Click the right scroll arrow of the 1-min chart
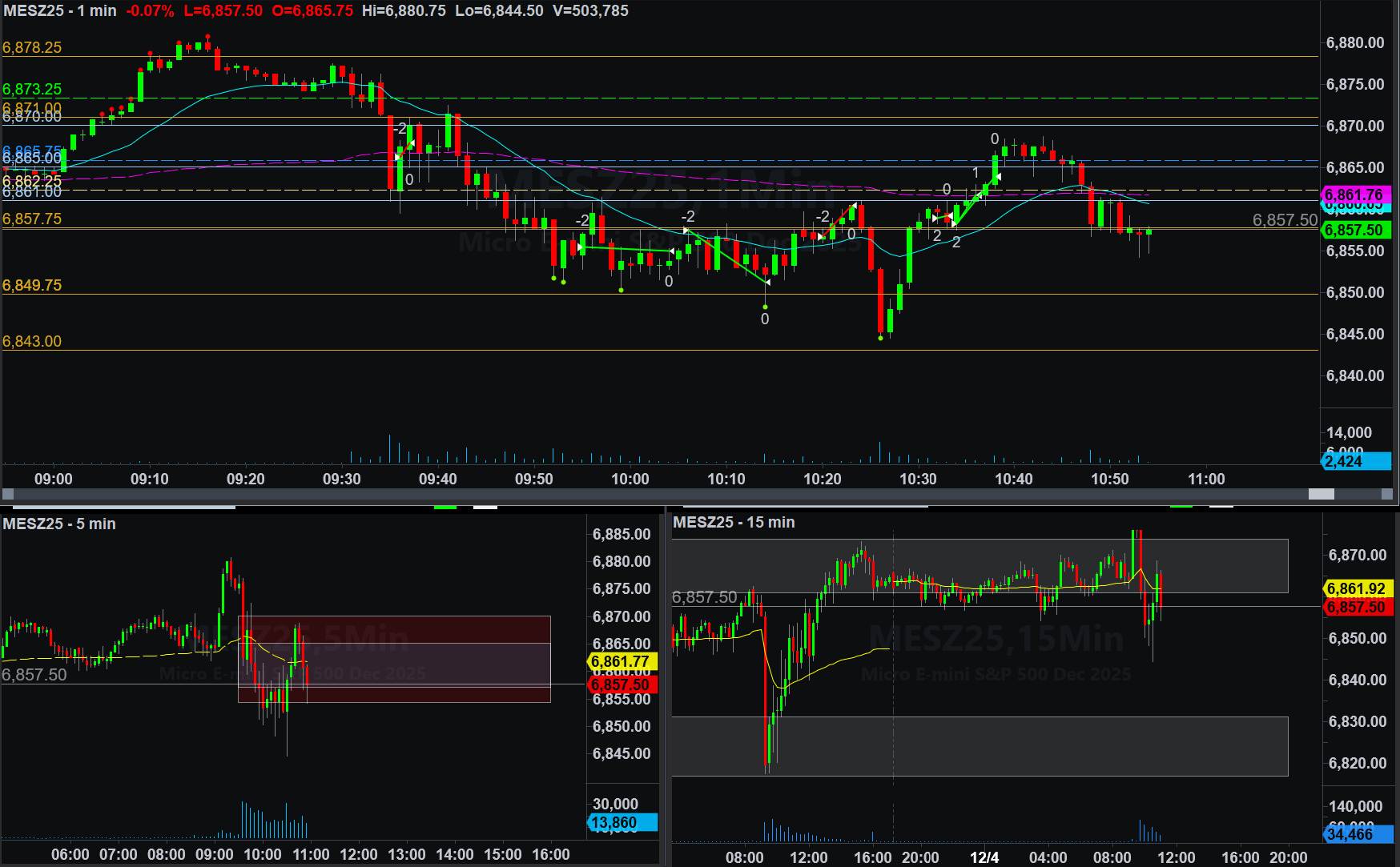1400x867 pixels. point(1386,494)
